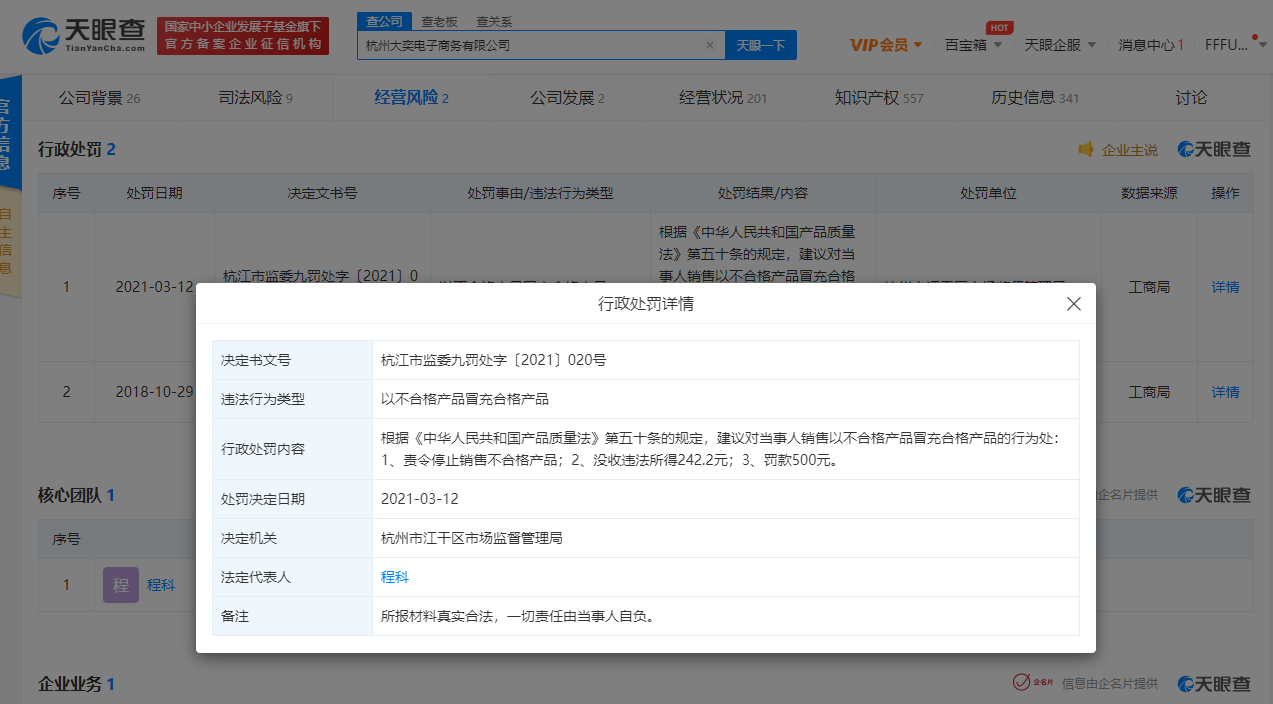Switch to 查关系 search tab

(x=492, y=21)
